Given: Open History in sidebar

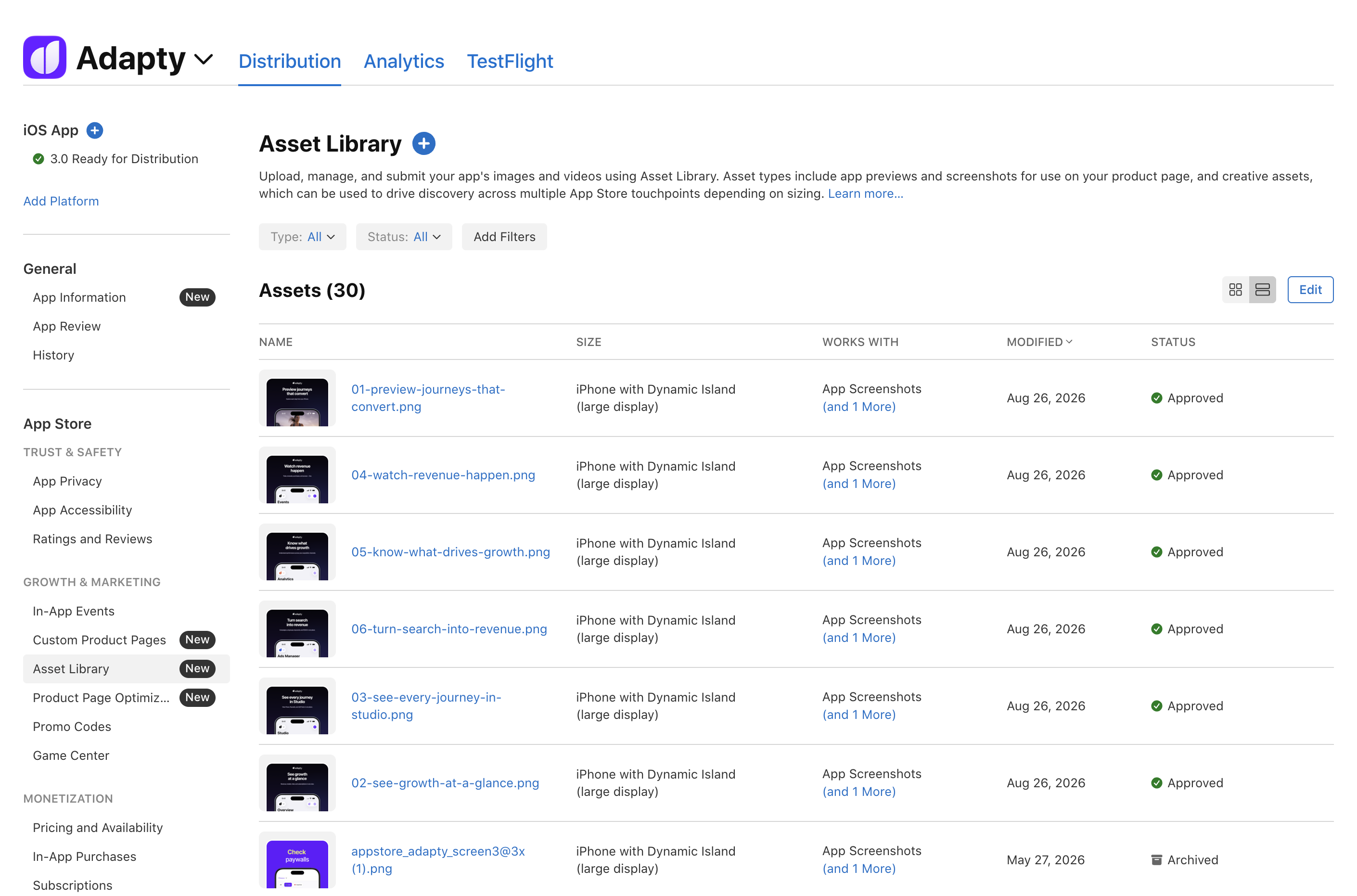Looking at the screenshot, I should coord(54,355).
